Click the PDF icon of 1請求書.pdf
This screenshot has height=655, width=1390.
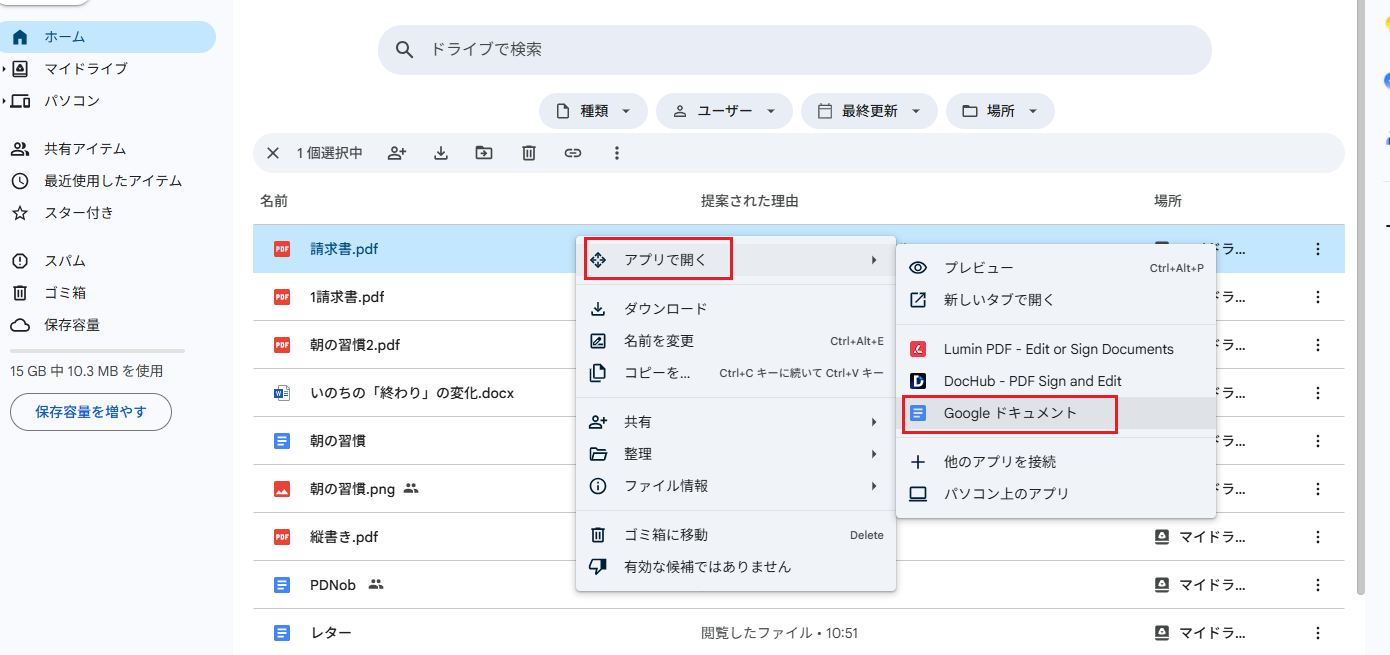(282, 297)
